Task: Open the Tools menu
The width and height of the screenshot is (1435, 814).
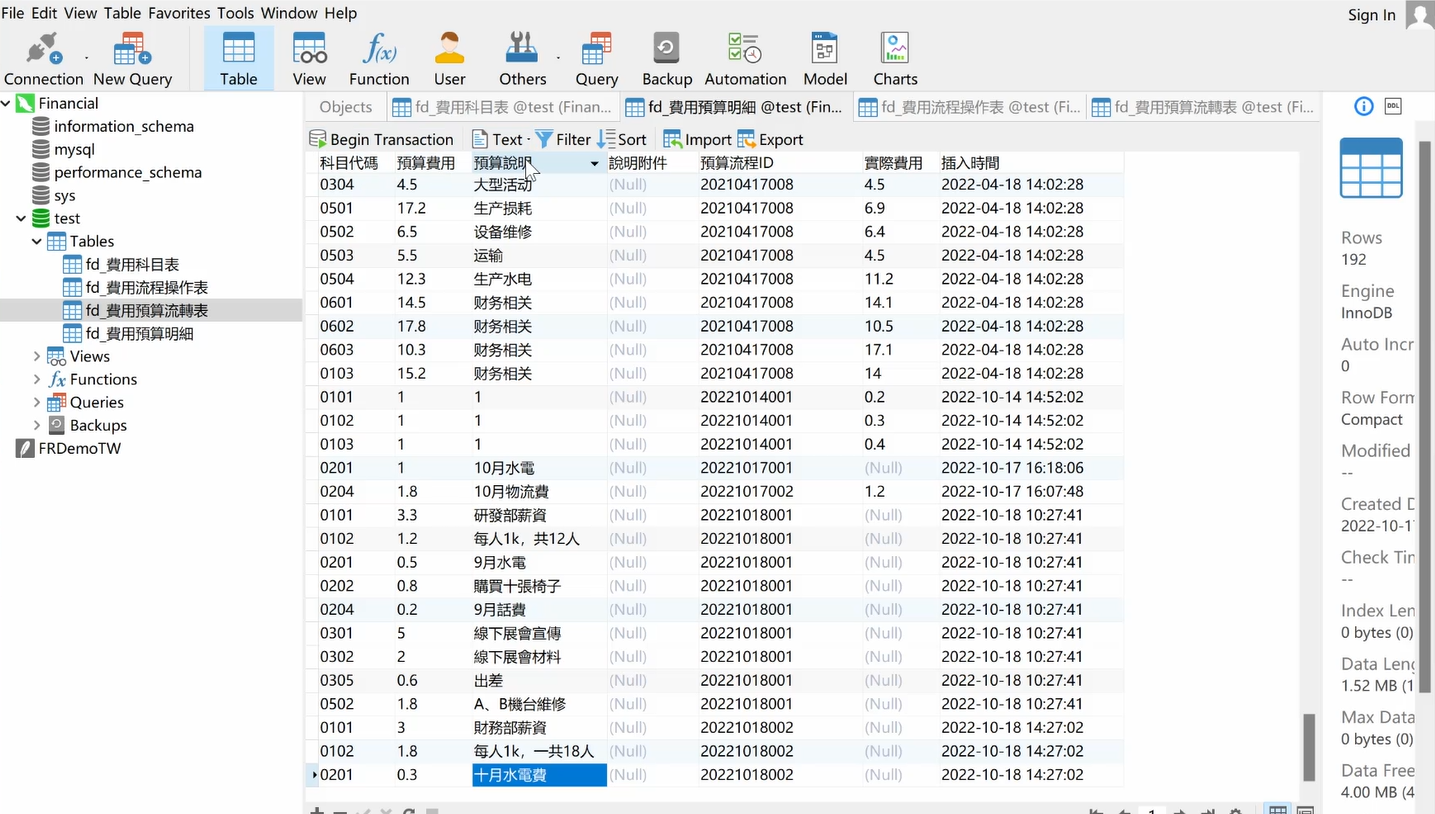Action: point(235,13)
